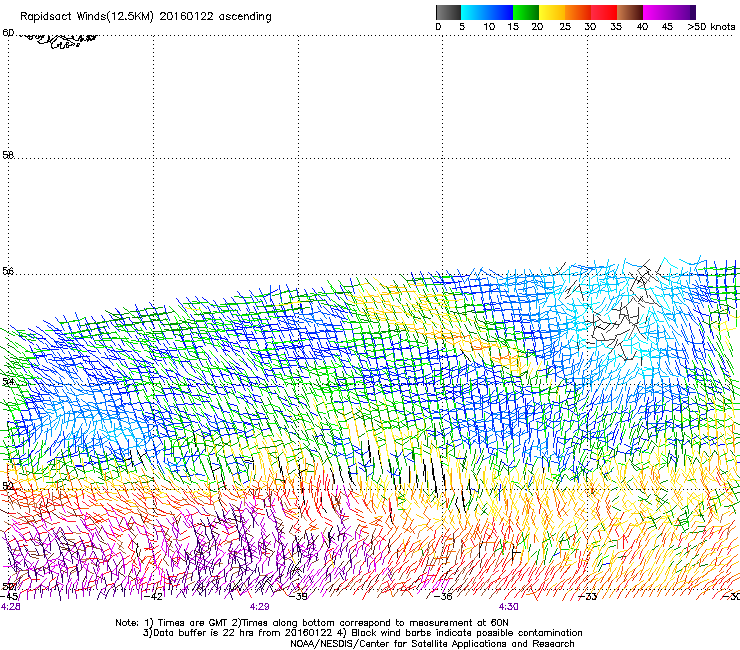Click the orange 25-30 knots legend segment
This screenshot has height=650, width=740.
pos(578,12)
